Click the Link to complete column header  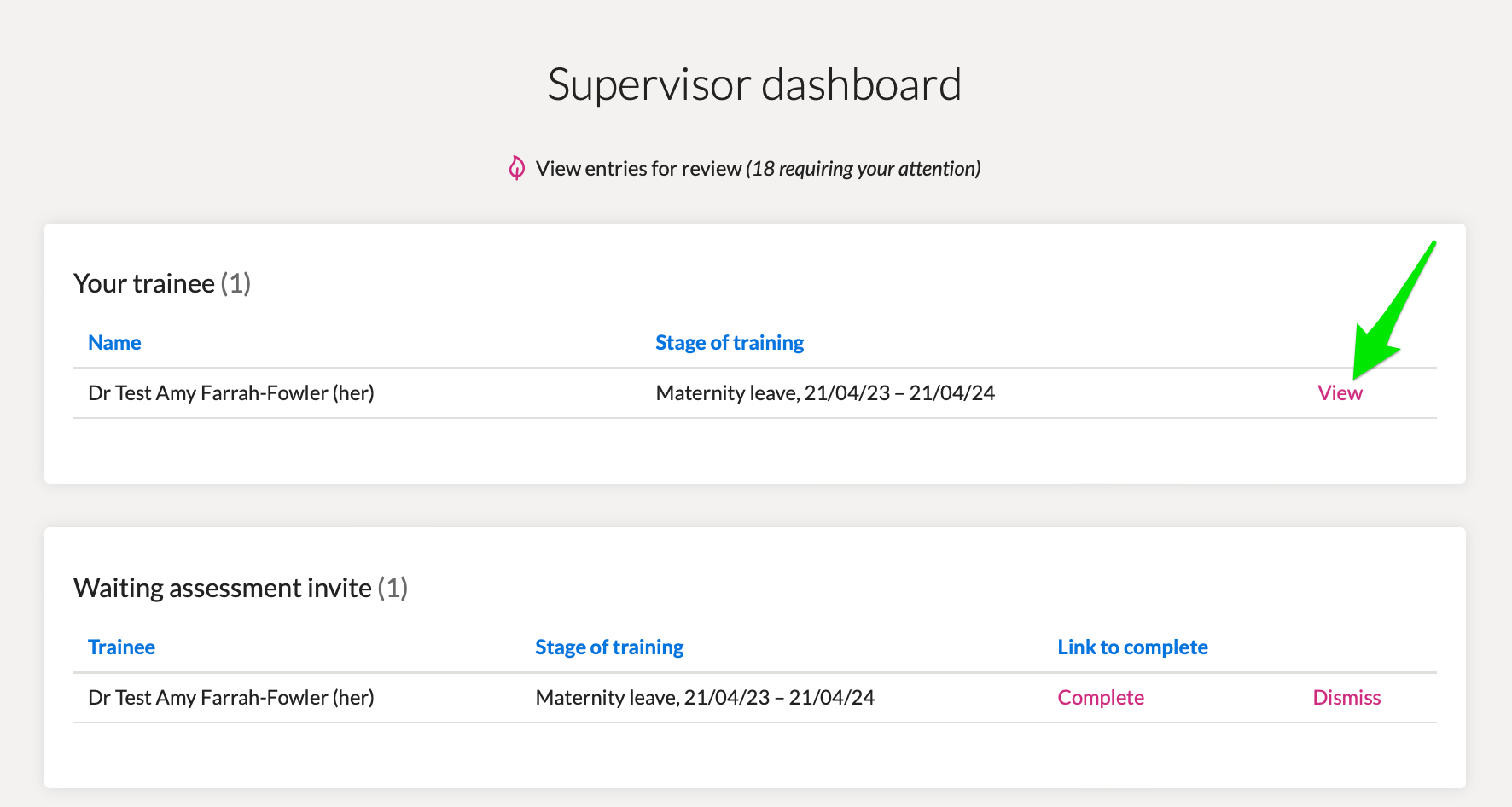pos(1132,647)
